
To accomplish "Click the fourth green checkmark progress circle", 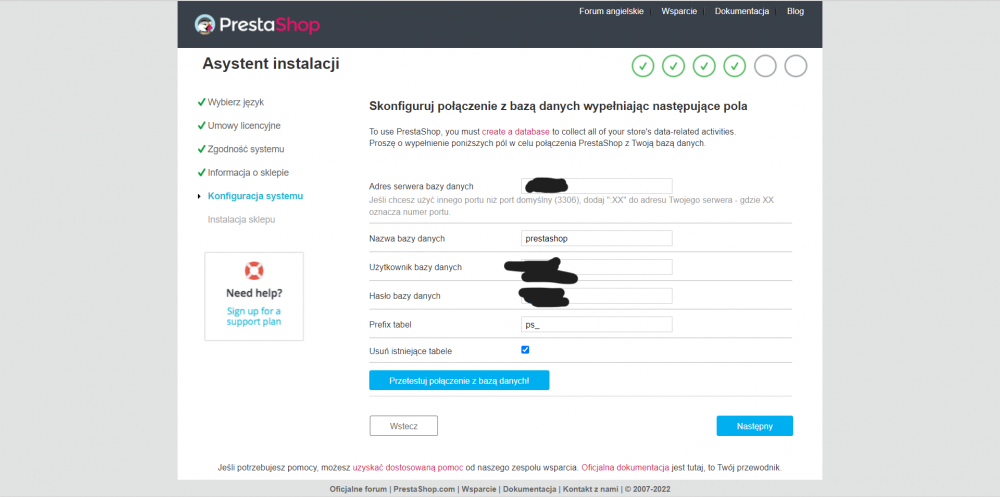I will [735, 66].
